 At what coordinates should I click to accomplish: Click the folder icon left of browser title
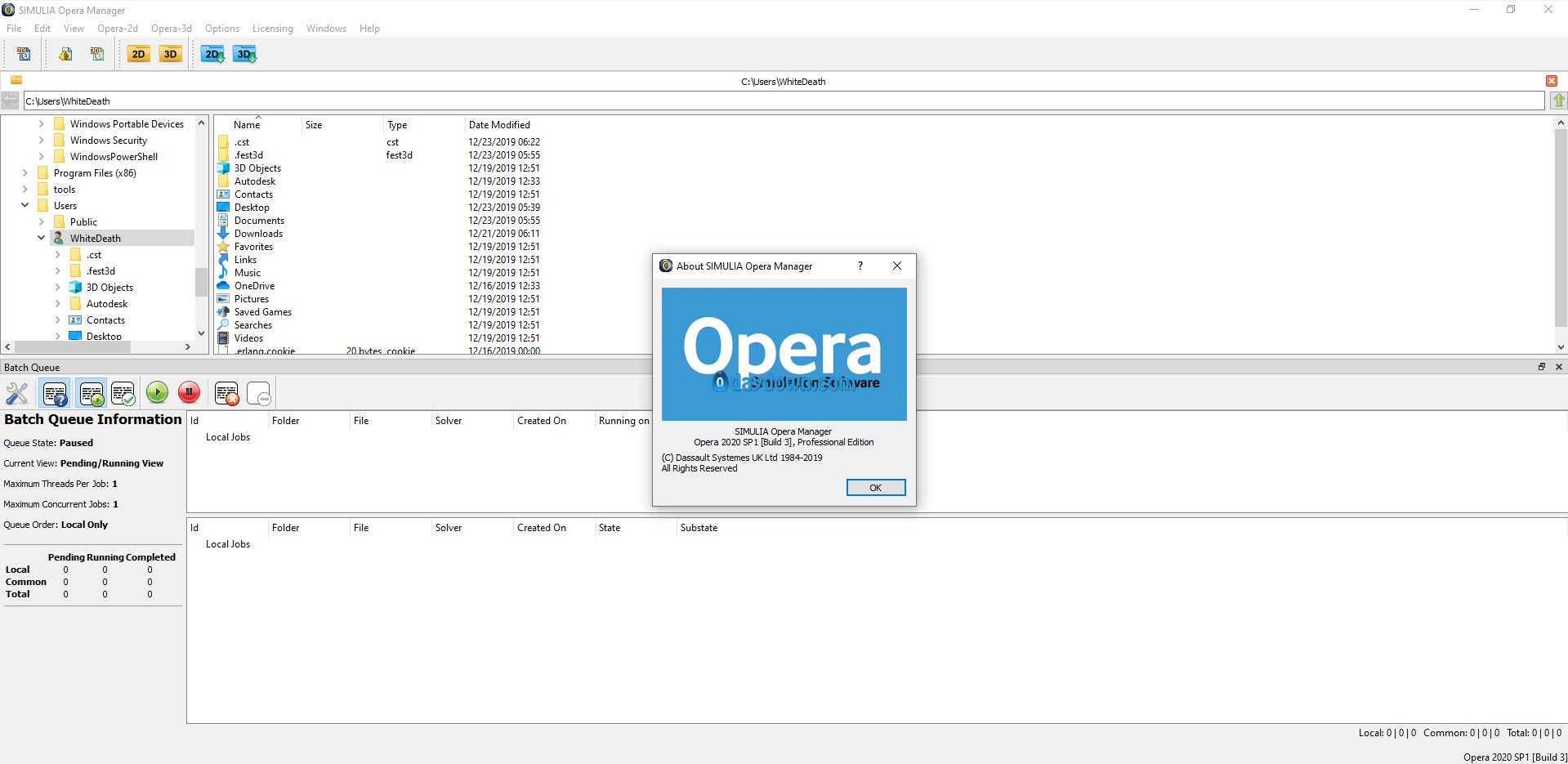[x=16, y=80]
